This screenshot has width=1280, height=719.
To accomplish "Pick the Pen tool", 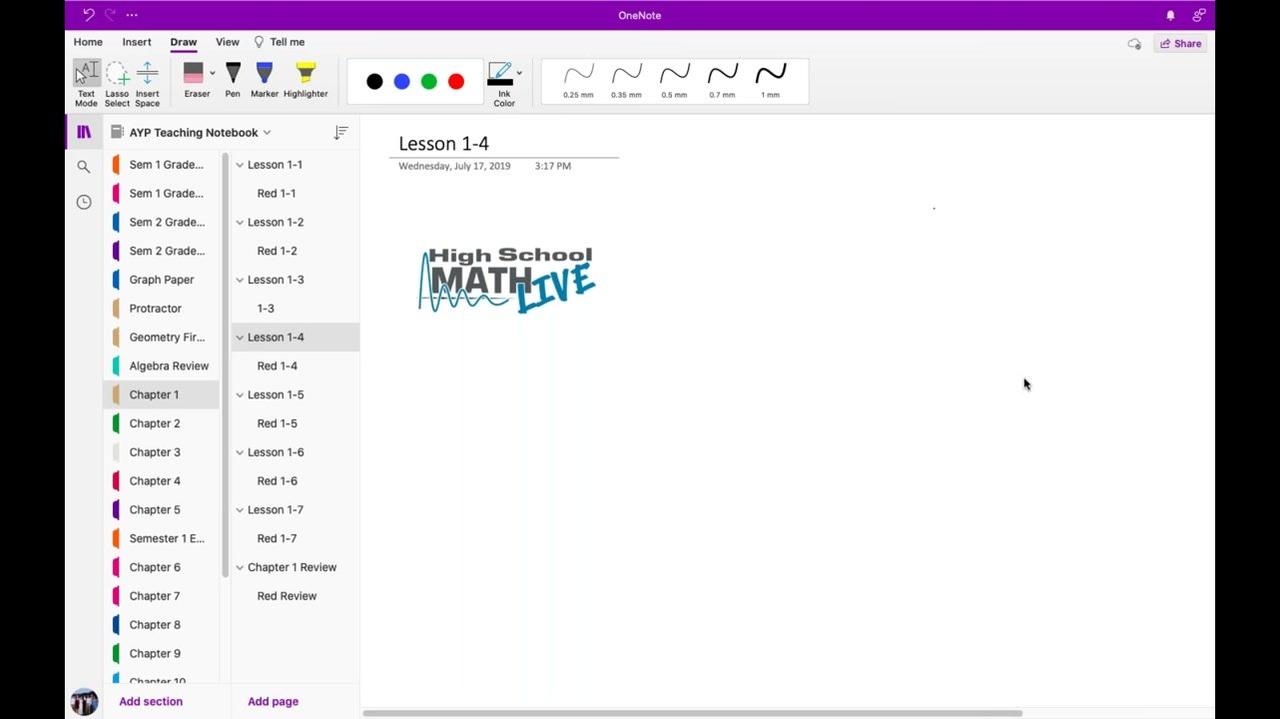I will [x=233, y=80].
